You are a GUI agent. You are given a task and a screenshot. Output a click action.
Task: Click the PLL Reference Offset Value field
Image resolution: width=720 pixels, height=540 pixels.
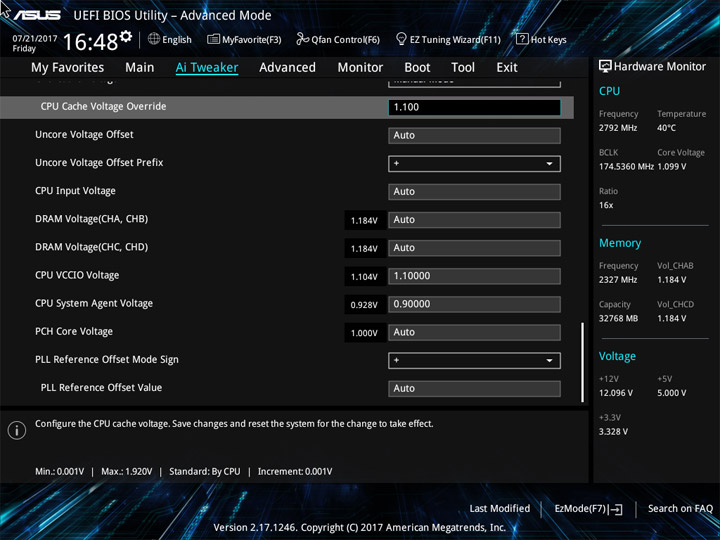(474, 388)
